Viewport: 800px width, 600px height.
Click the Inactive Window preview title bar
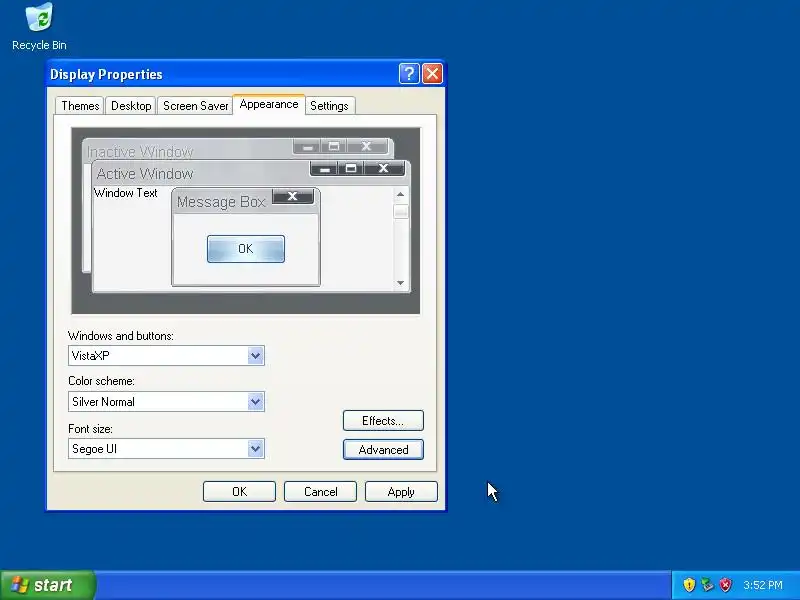click(x=238, y=149)
